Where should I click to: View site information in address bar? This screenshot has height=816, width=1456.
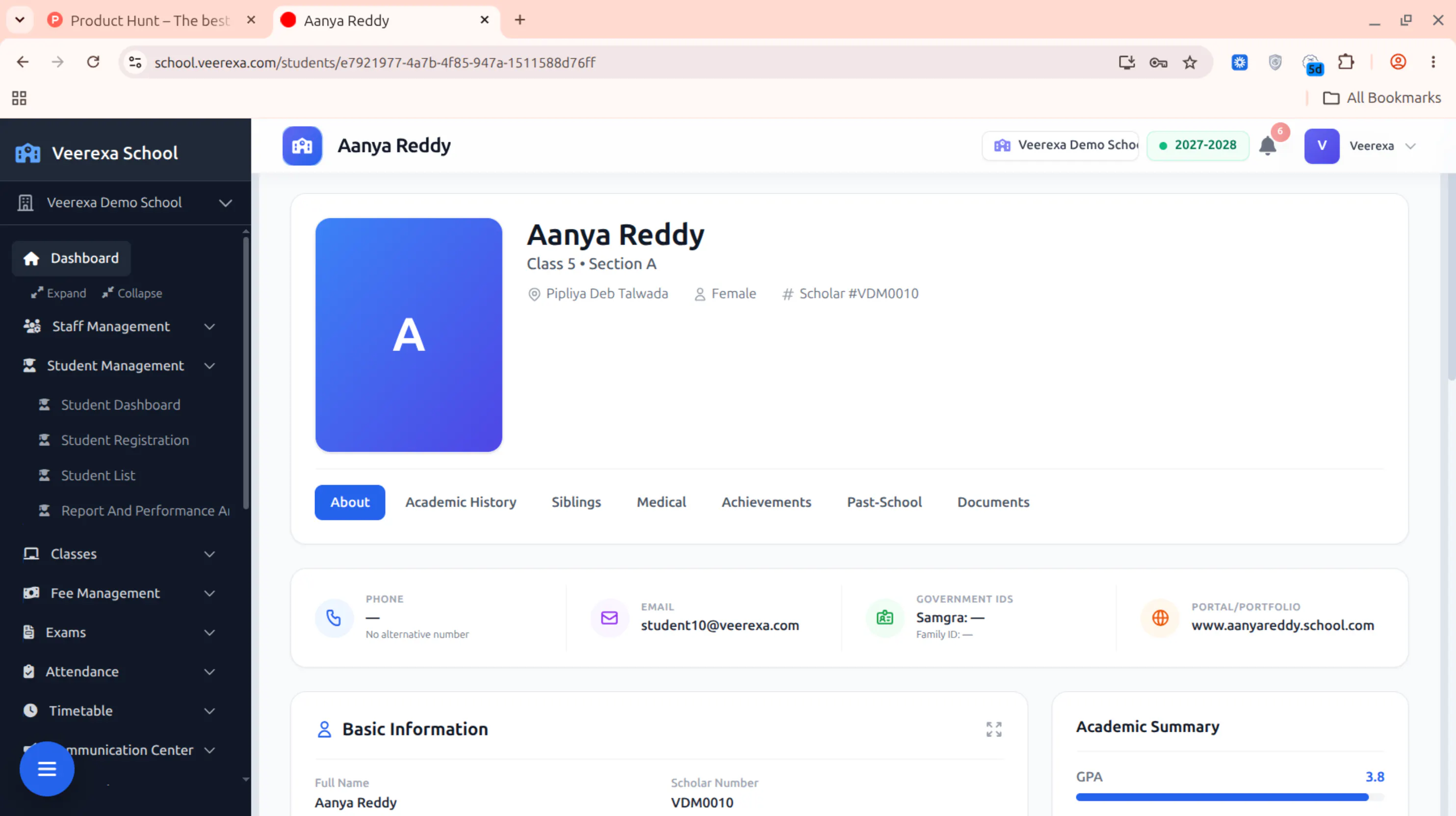(x=135, y=62)
